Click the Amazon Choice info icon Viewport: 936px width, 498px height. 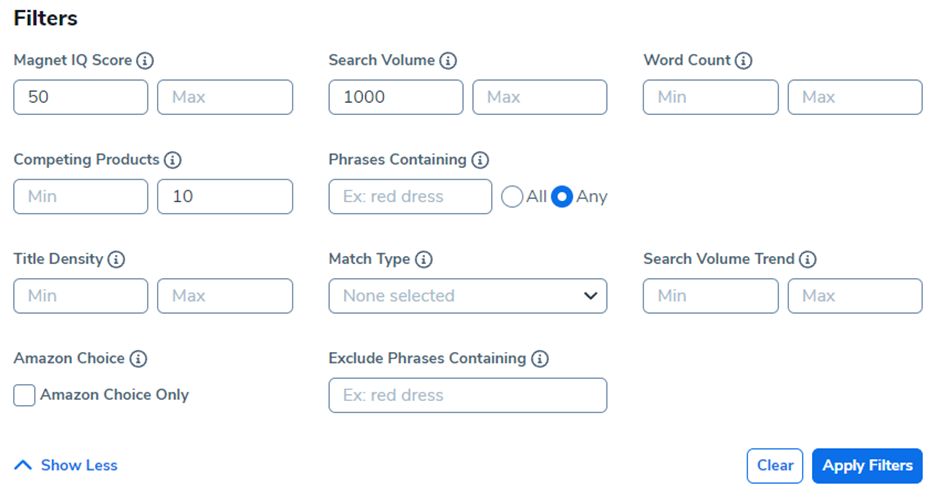pyautogui.click(x=138, y=358)
